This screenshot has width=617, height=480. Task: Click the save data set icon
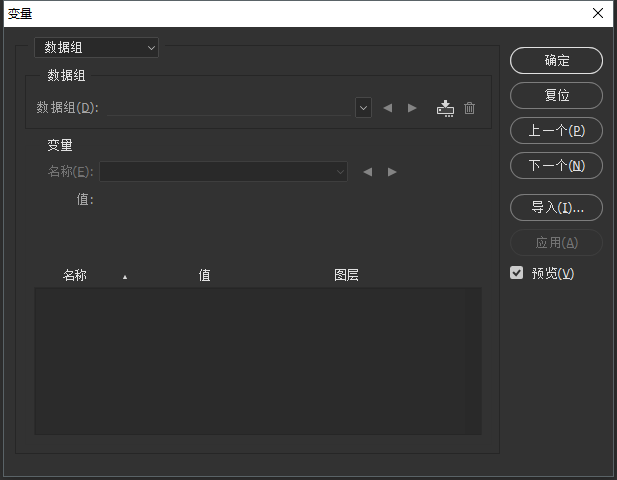click(445, 108)
